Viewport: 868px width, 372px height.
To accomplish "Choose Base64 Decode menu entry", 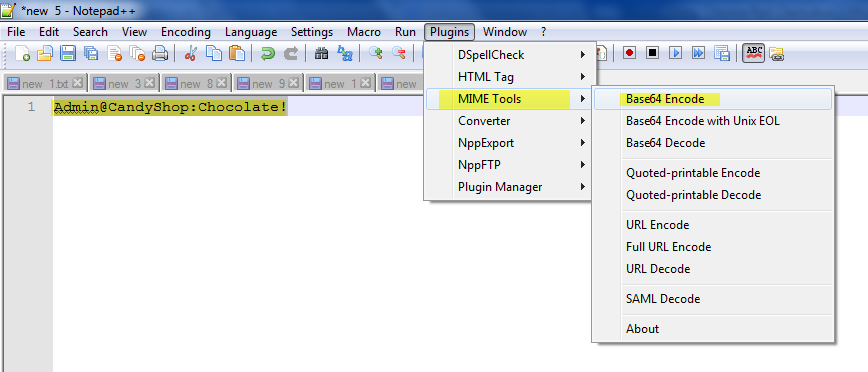I will (713, 143).
